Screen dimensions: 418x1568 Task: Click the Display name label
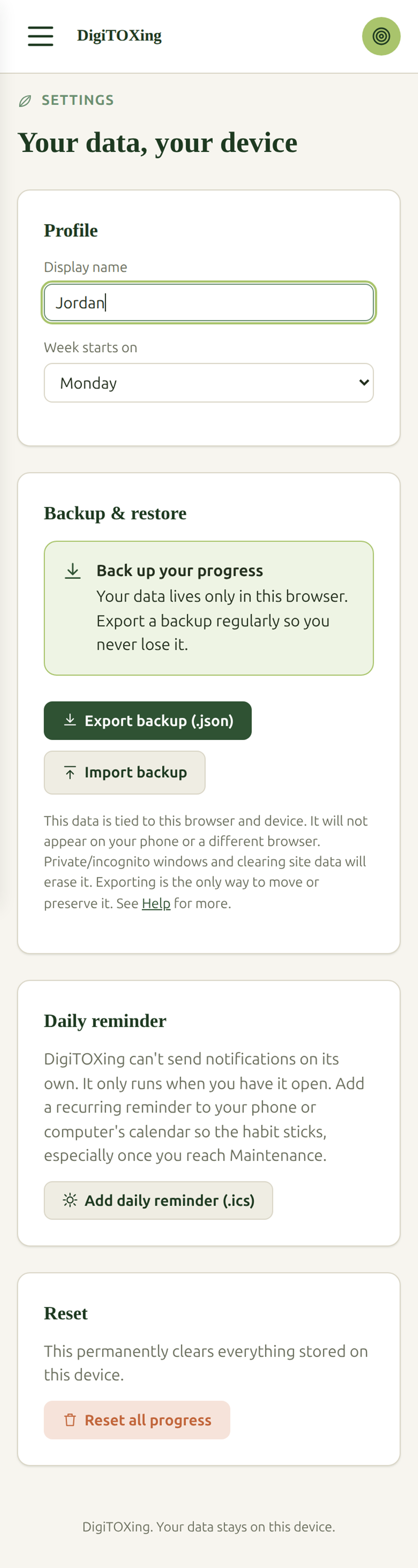coord(85,267)
